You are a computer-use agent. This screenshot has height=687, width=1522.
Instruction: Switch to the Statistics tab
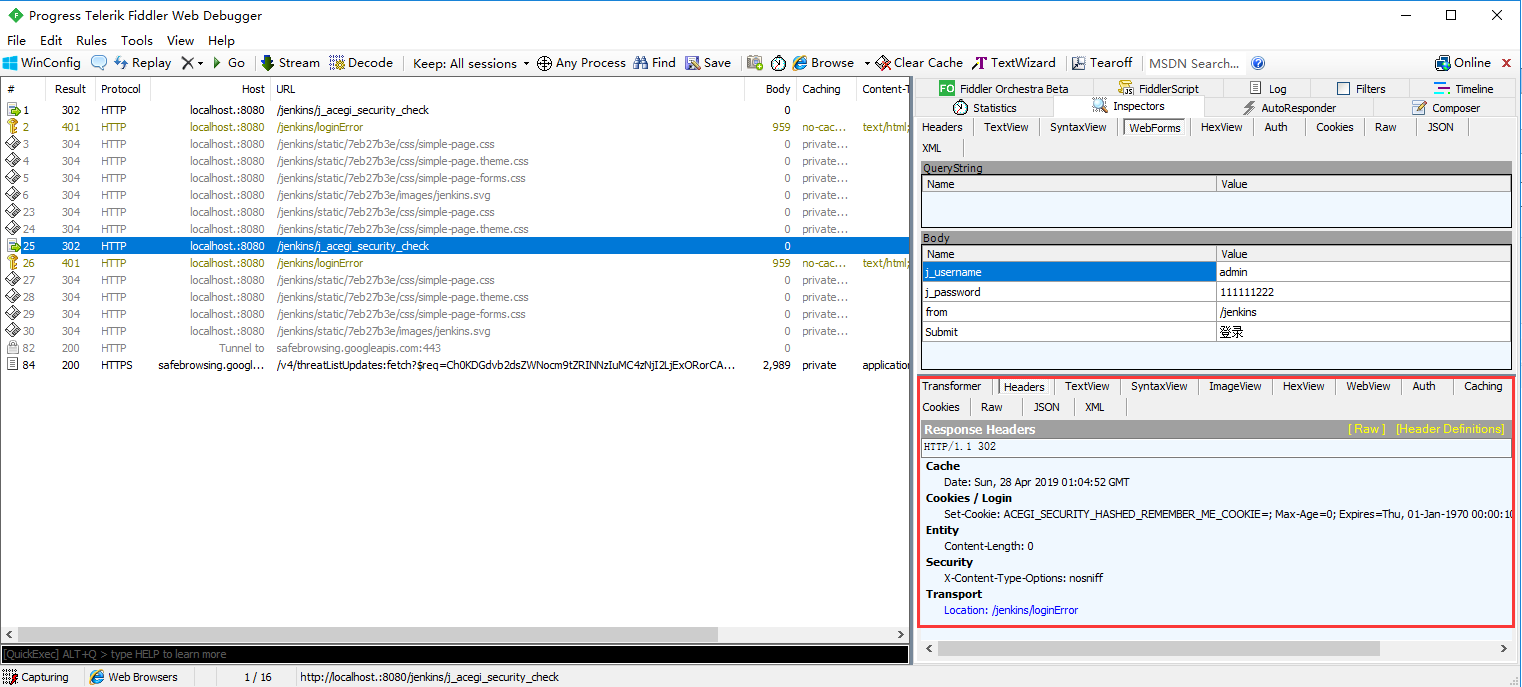tap(984, 108)
